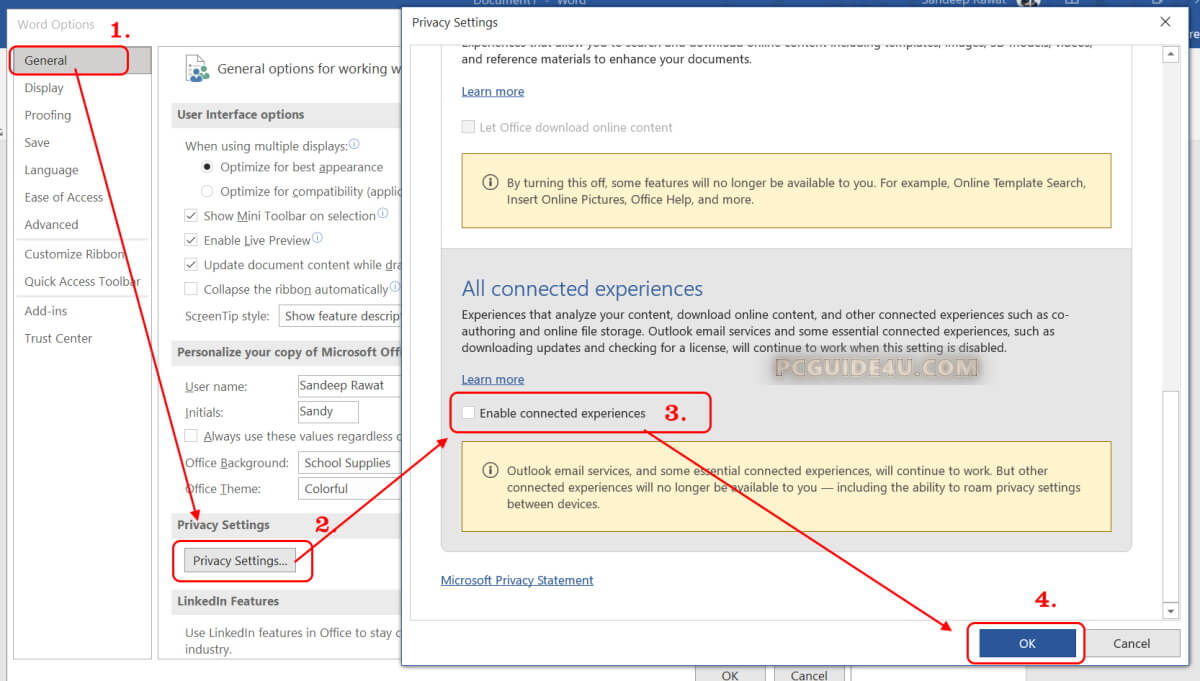Toggle the Enable Live Preview checkbox
1200x681 pixels.
191,240
